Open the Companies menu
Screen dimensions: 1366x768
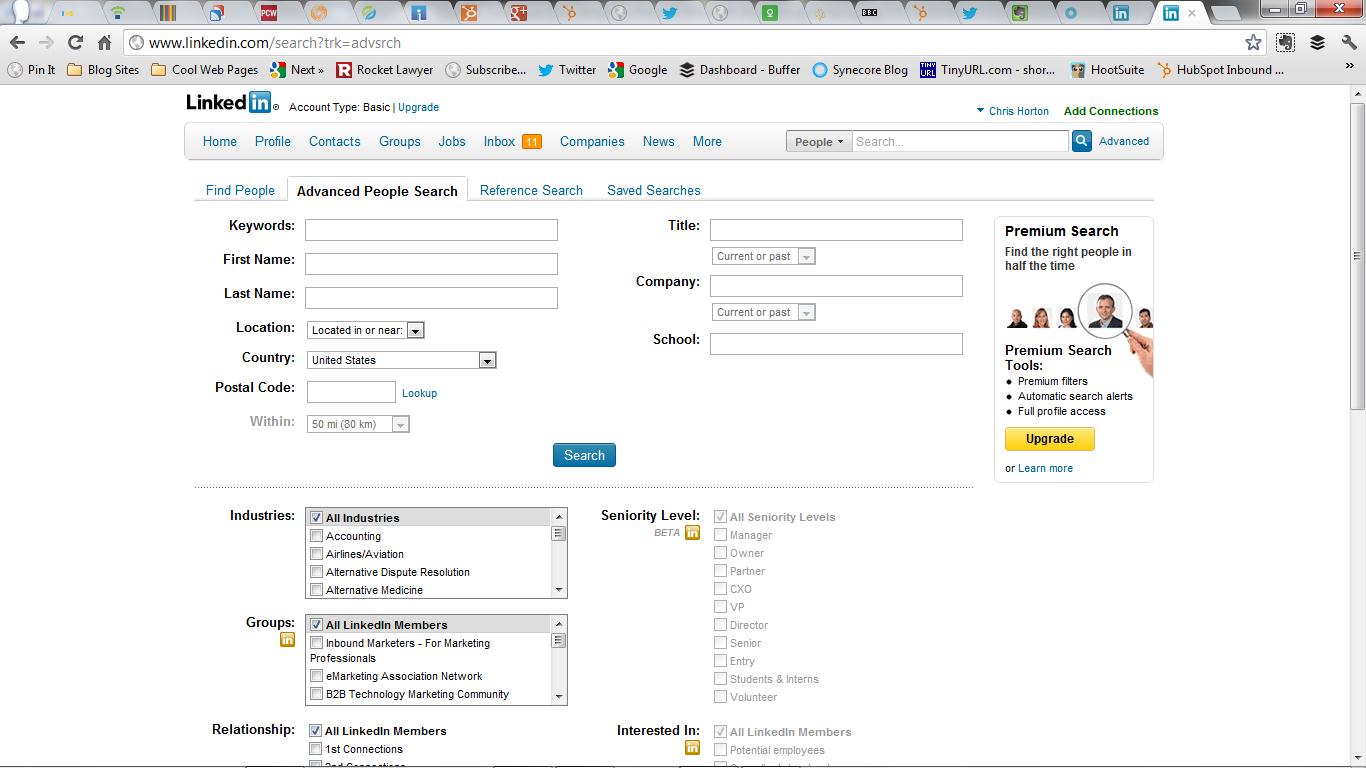(x=592, y=141)
